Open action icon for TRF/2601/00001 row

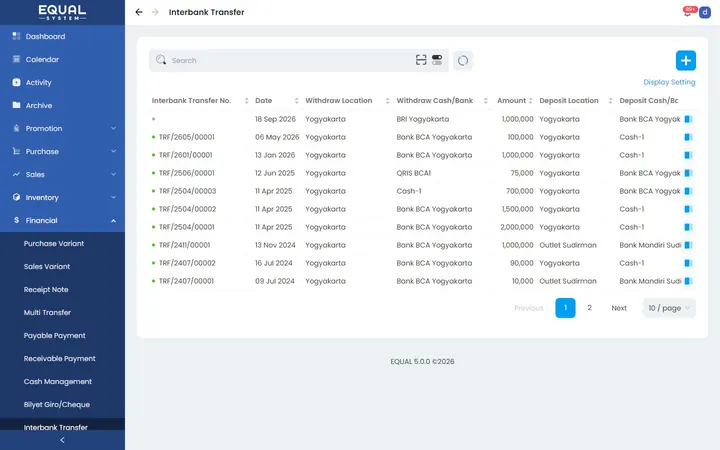[x=688, y=155]
